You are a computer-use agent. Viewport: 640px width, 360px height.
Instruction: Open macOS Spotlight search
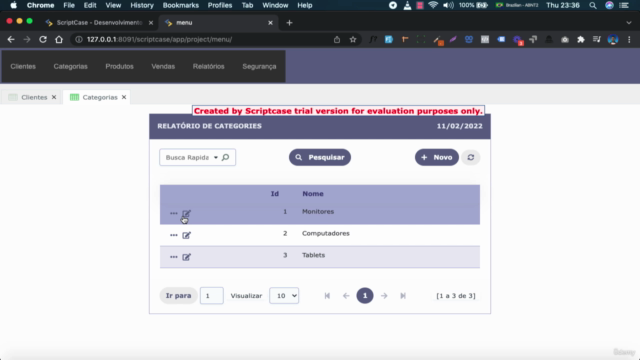tap(593, 5)
